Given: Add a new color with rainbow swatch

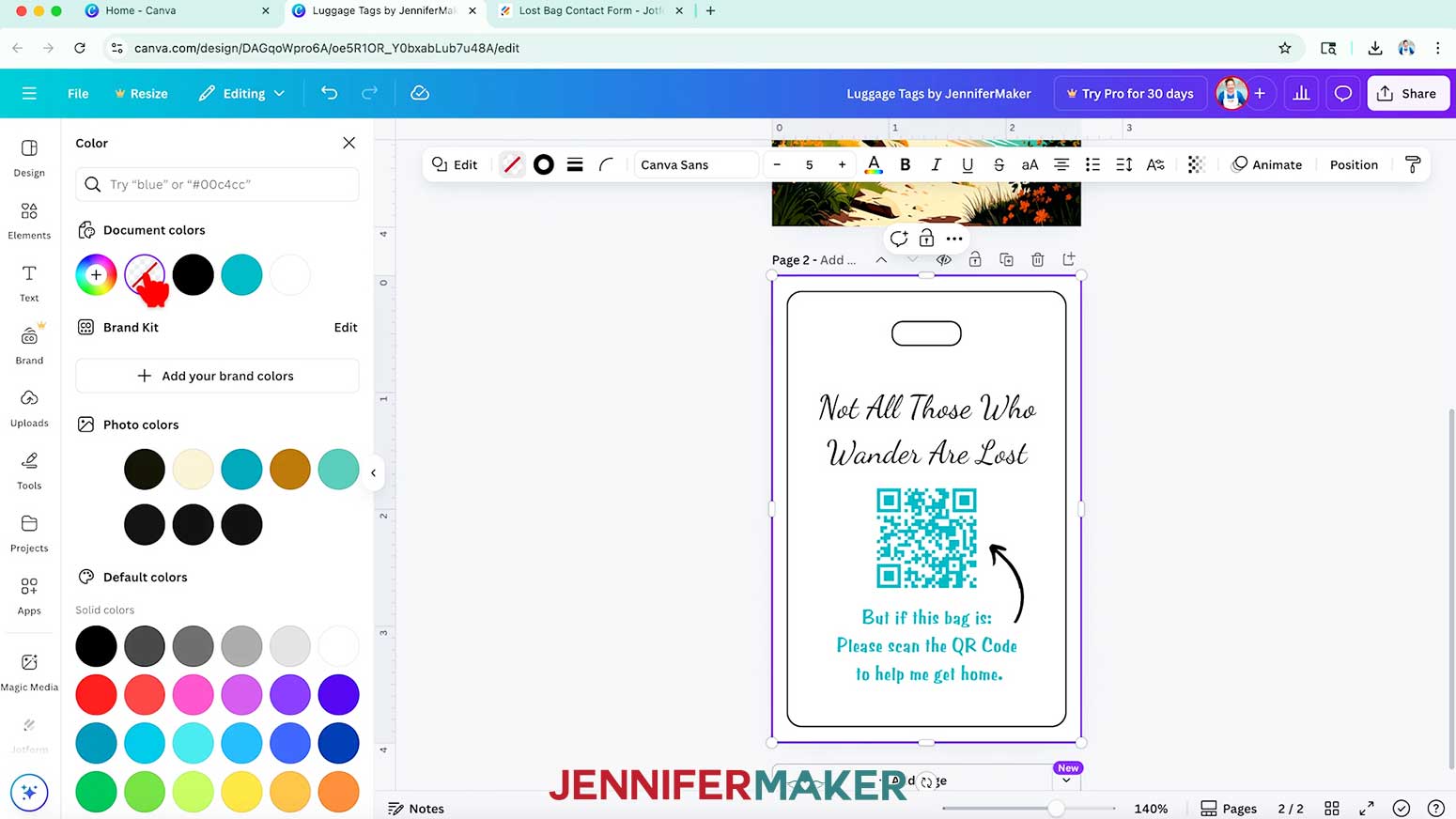Looking at the screenshot, I should [x=96, y=275].
